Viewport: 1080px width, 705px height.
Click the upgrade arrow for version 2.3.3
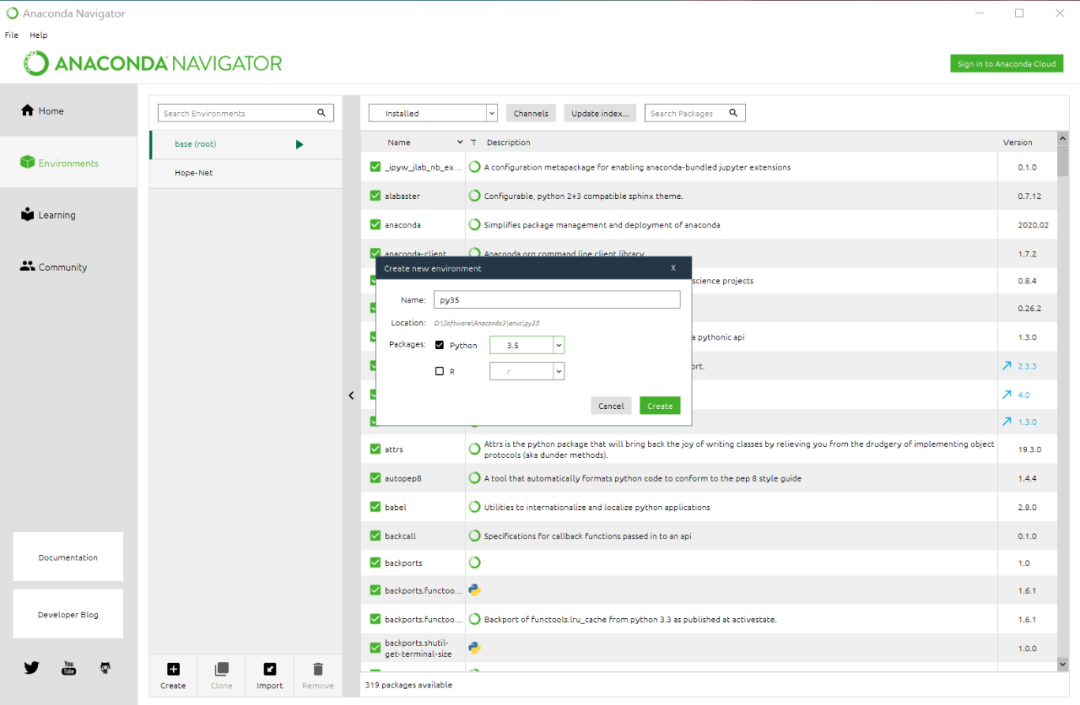1007,366
